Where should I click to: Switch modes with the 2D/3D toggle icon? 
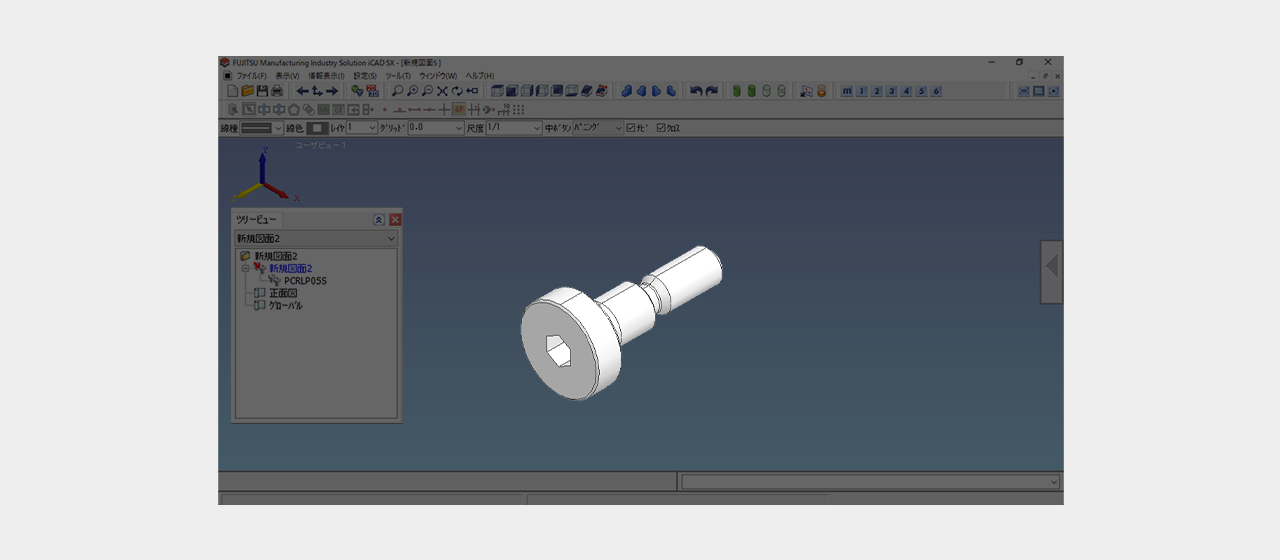pos(373,91)
